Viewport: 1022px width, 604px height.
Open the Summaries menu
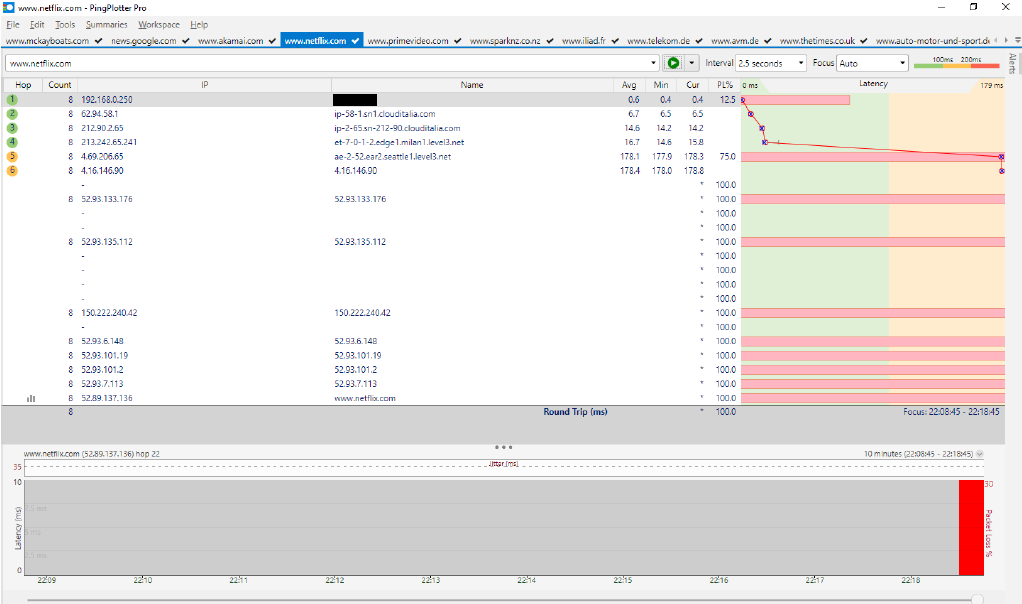click(107, 25)
